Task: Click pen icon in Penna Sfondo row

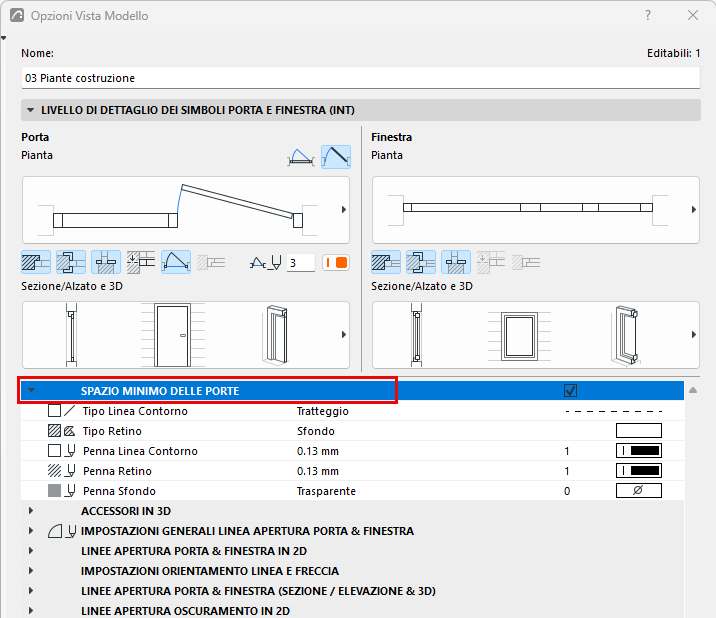Action: tap(70, 491)
